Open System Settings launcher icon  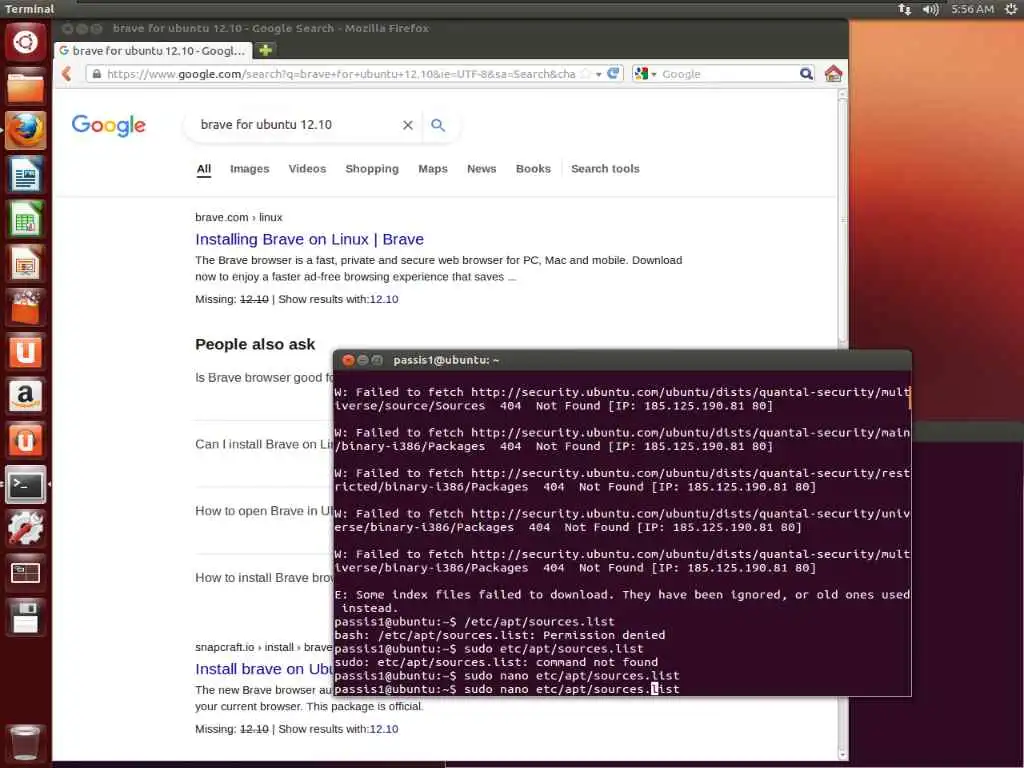25,529
